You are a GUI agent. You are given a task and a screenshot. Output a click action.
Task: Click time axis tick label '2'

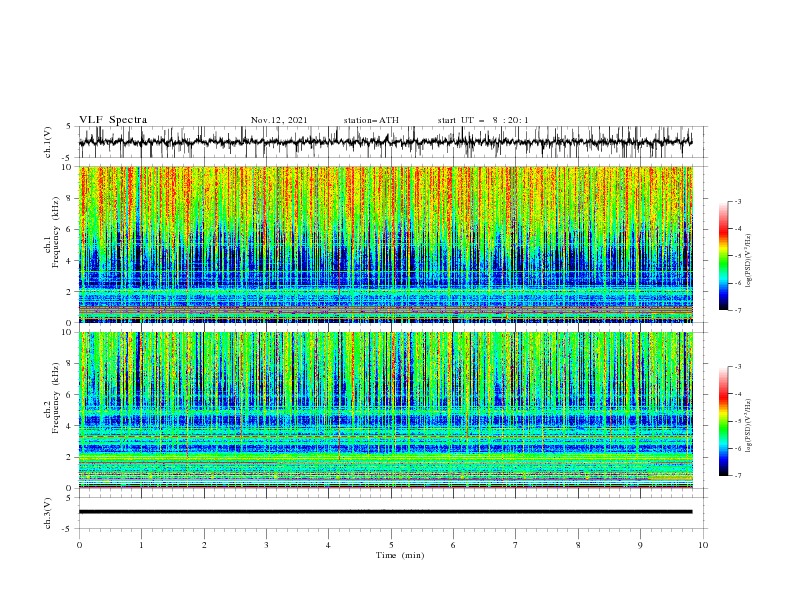coord(204,545)
